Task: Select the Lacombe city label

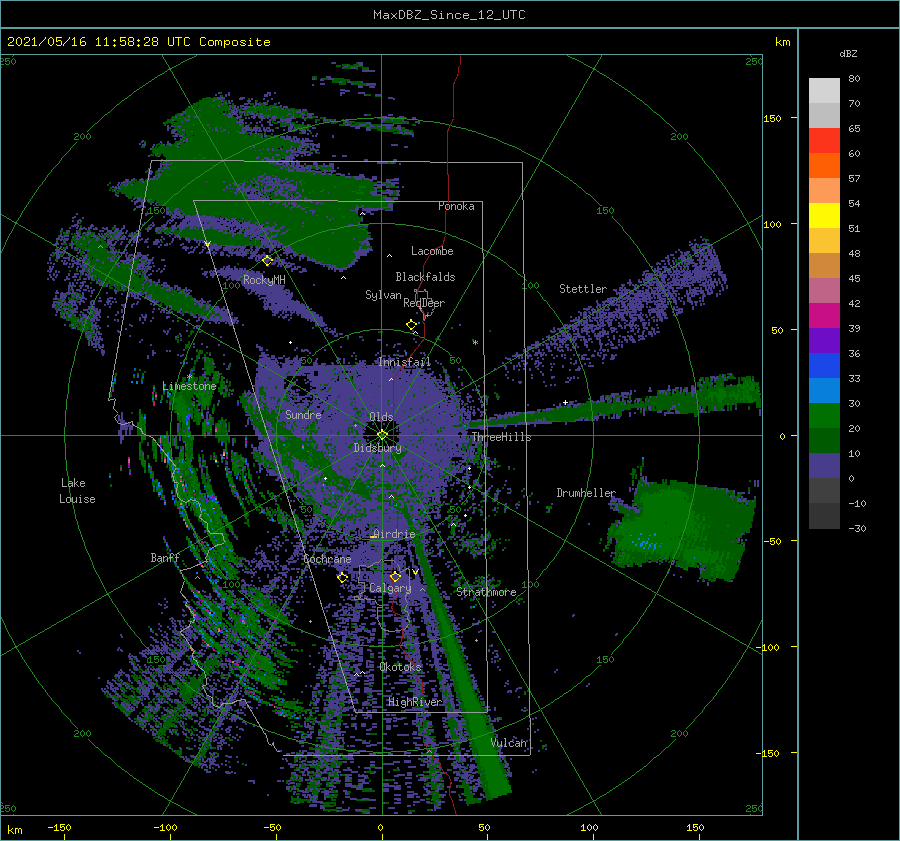Action: point(432,251)
